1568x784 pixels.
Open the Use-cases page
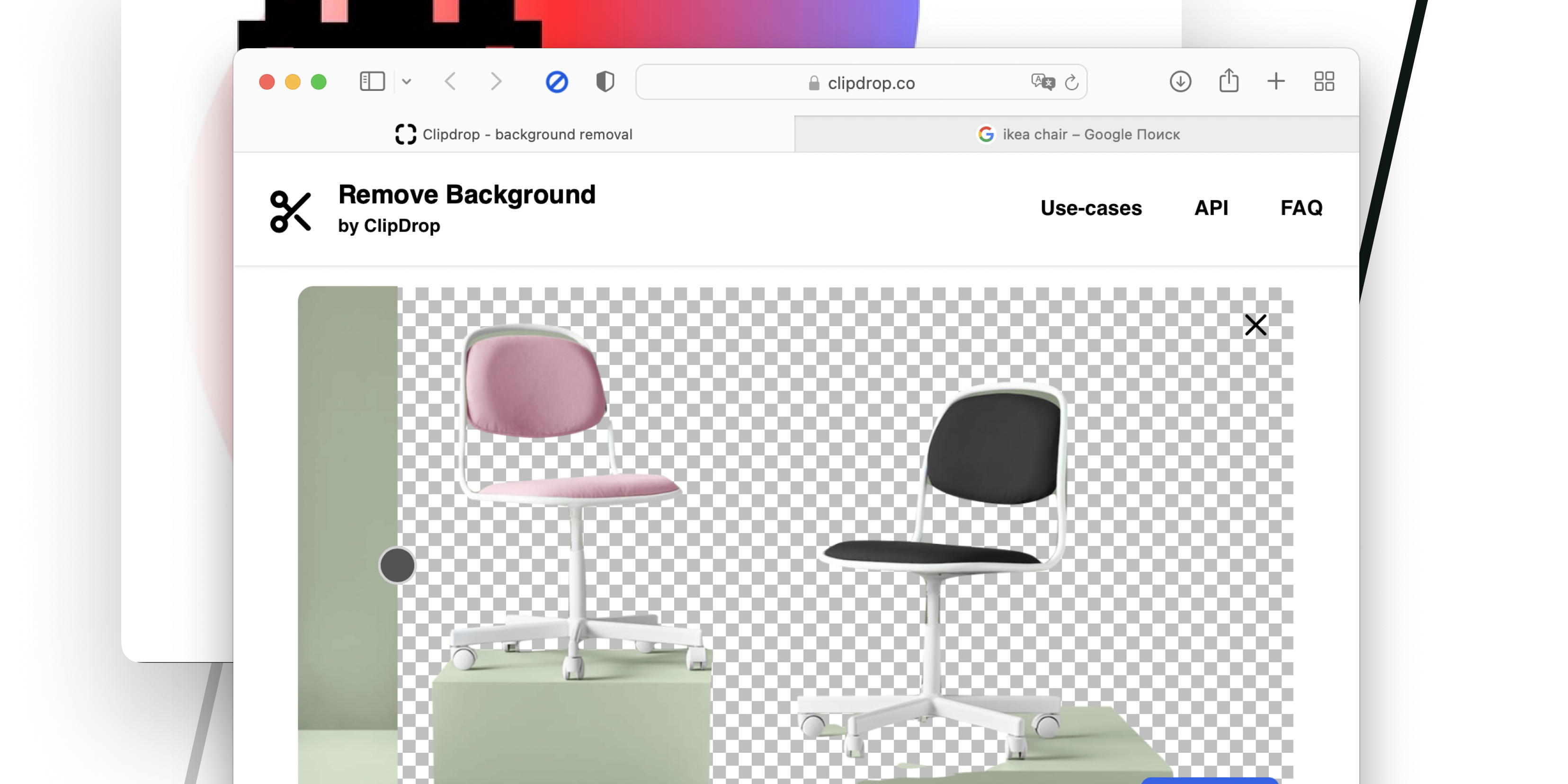tap(1091, 208)
